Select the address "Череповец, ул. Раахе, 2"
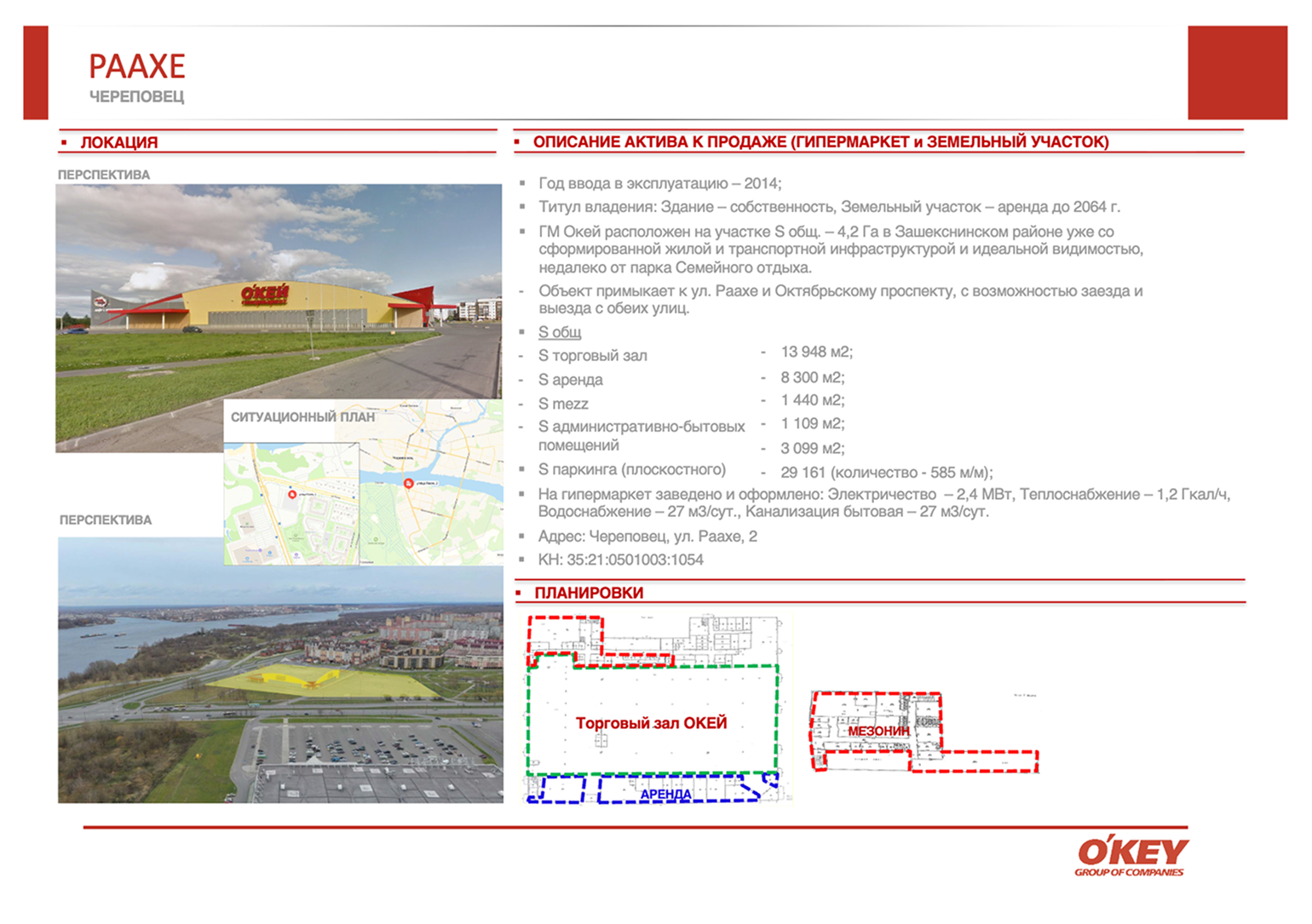The image size is (1312, 924). point(673,537)
